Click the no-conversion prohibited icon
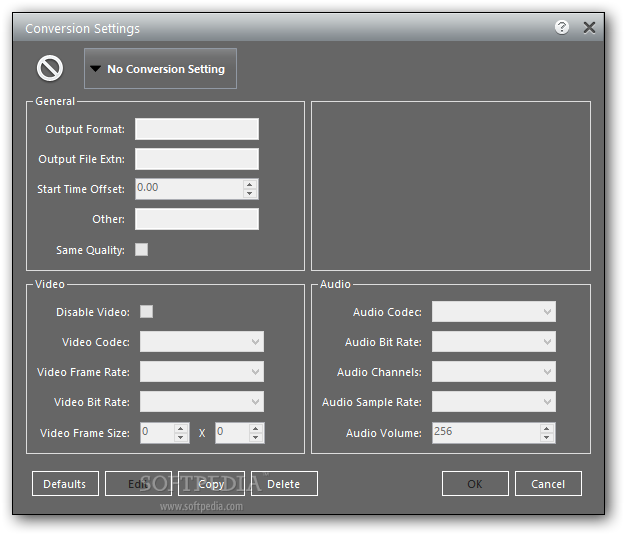This screenshot has height=535, width=625. (50, 68)
